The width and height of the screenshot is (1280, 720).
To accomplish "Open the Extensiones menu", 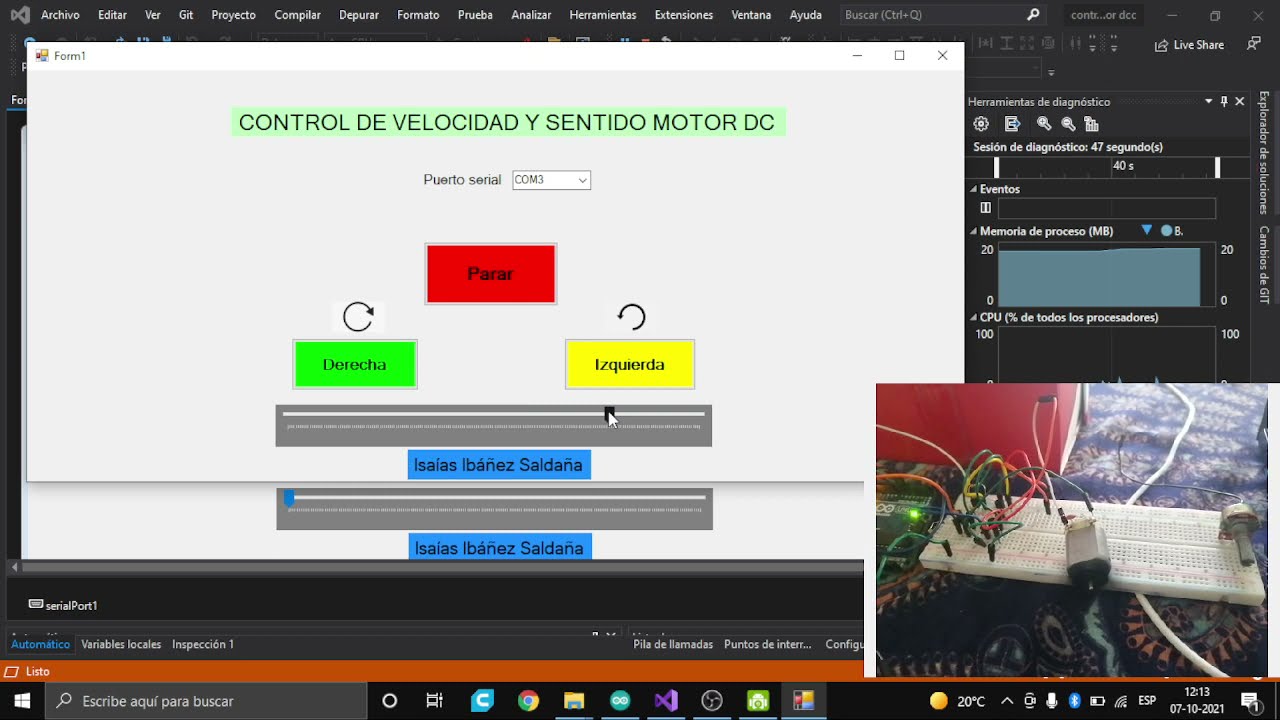I will tap(684, 15).
